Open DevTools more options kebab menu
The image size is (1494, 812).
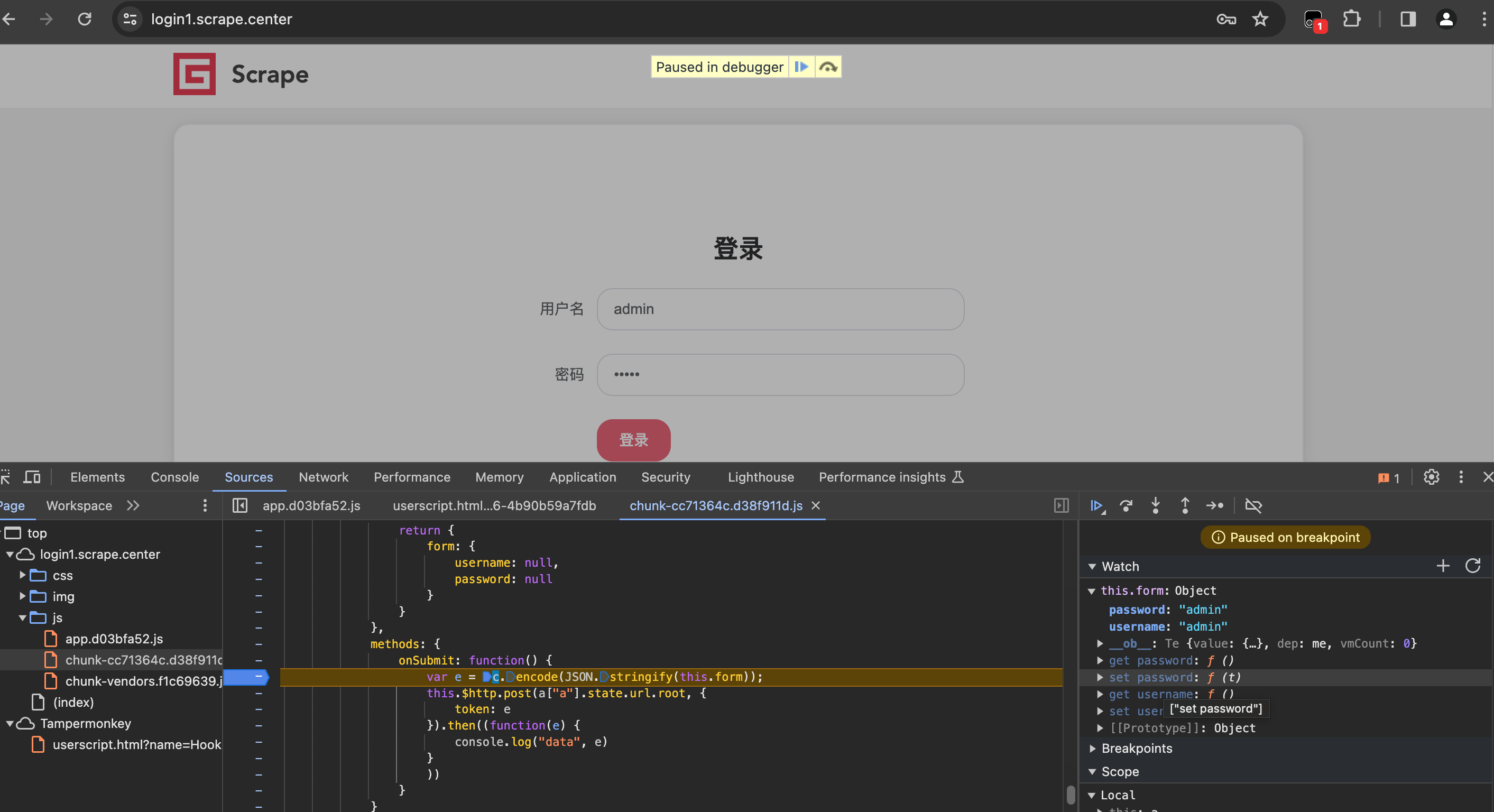click(x=1461, y=477)
